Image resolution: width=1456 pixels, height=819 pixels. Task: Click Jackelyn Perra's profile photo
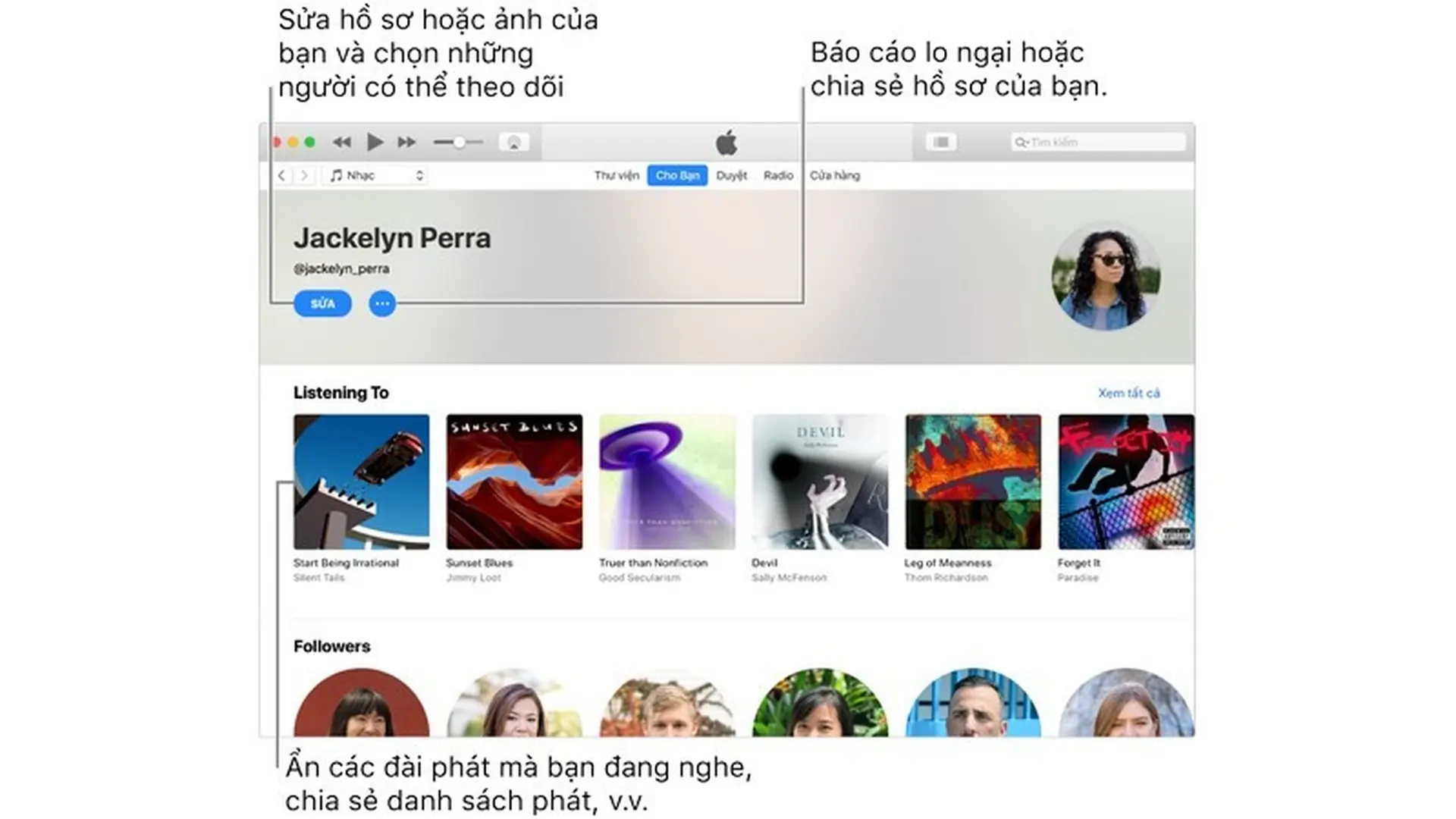point(1106,276)
